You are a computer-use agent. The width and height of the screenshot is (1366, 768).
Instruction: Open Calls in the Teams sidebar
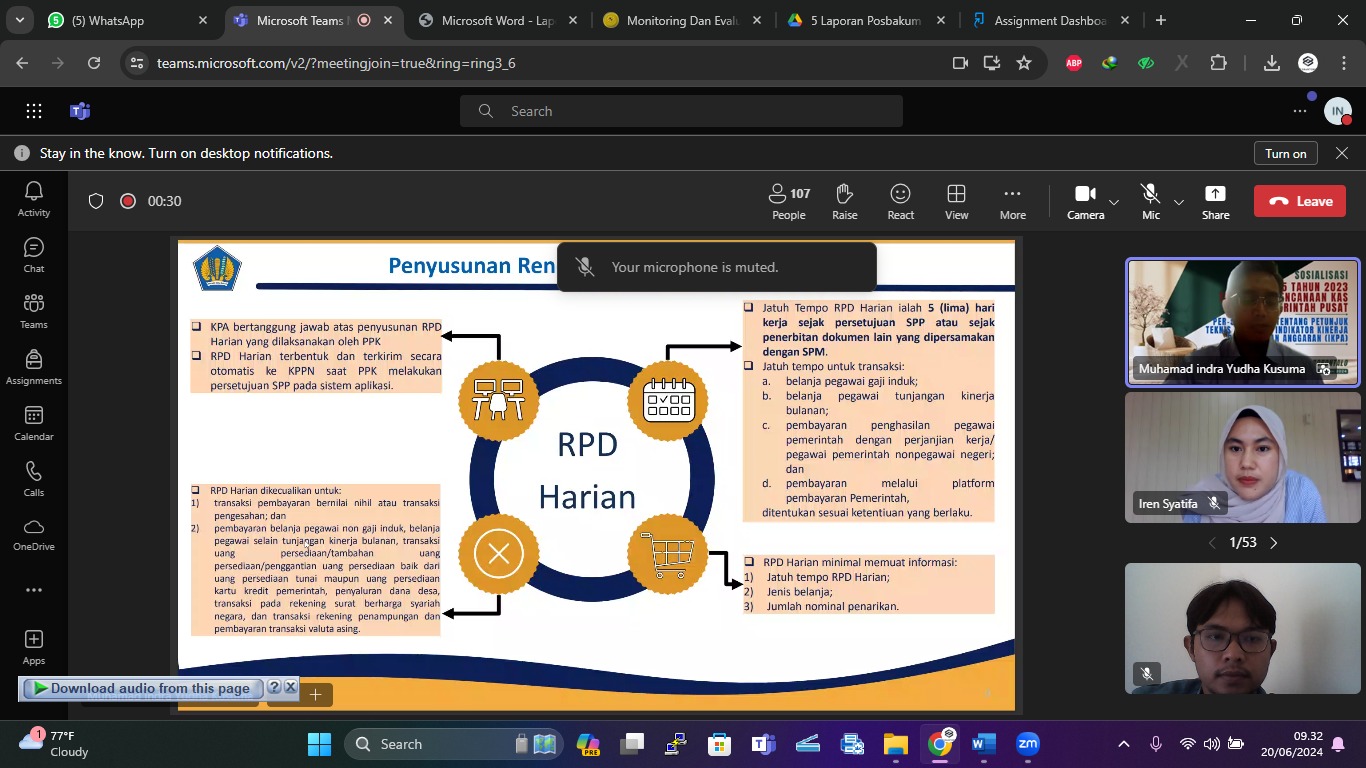34,479
